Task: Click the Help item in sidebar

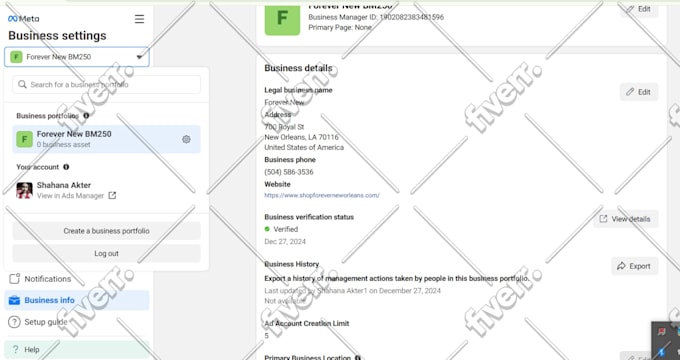Action: pyautogui.click(x=77, y=350)
